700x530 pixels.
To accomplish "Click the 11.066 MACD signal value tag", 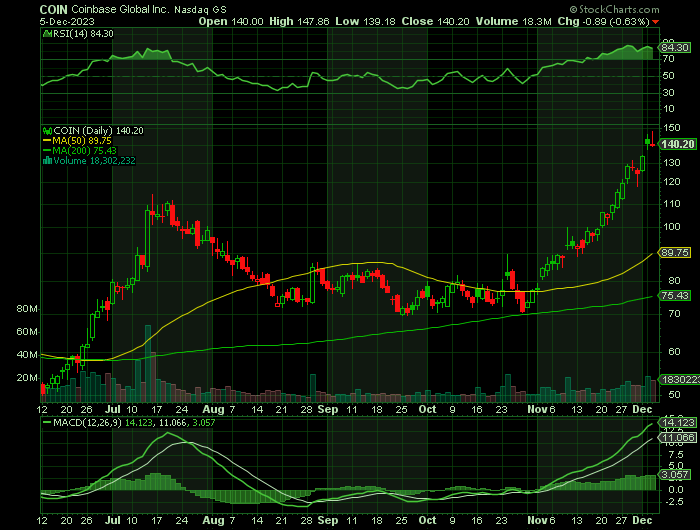I will [678, 438].
